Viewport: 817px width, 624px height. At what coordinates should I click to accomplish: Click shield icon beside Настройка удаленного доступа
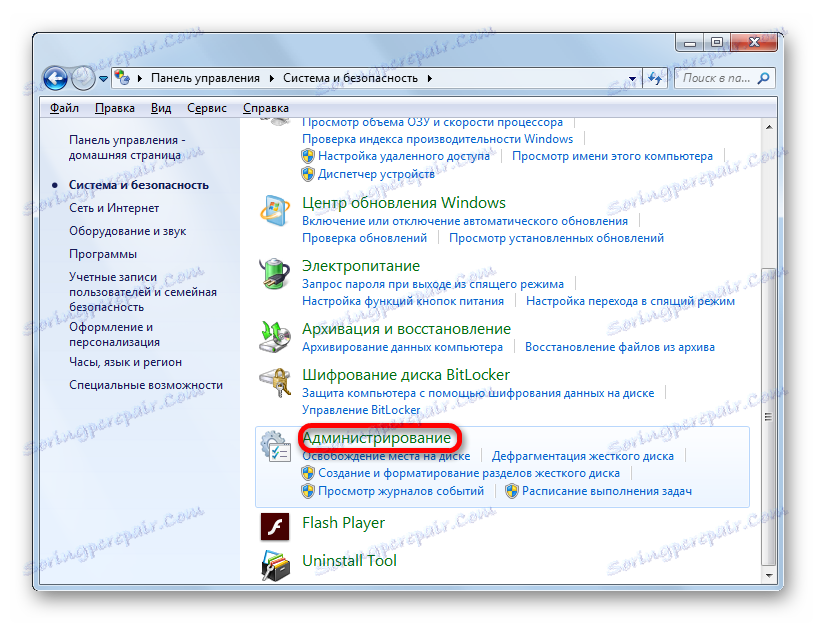pyautogui.click(x=308, y=156)
